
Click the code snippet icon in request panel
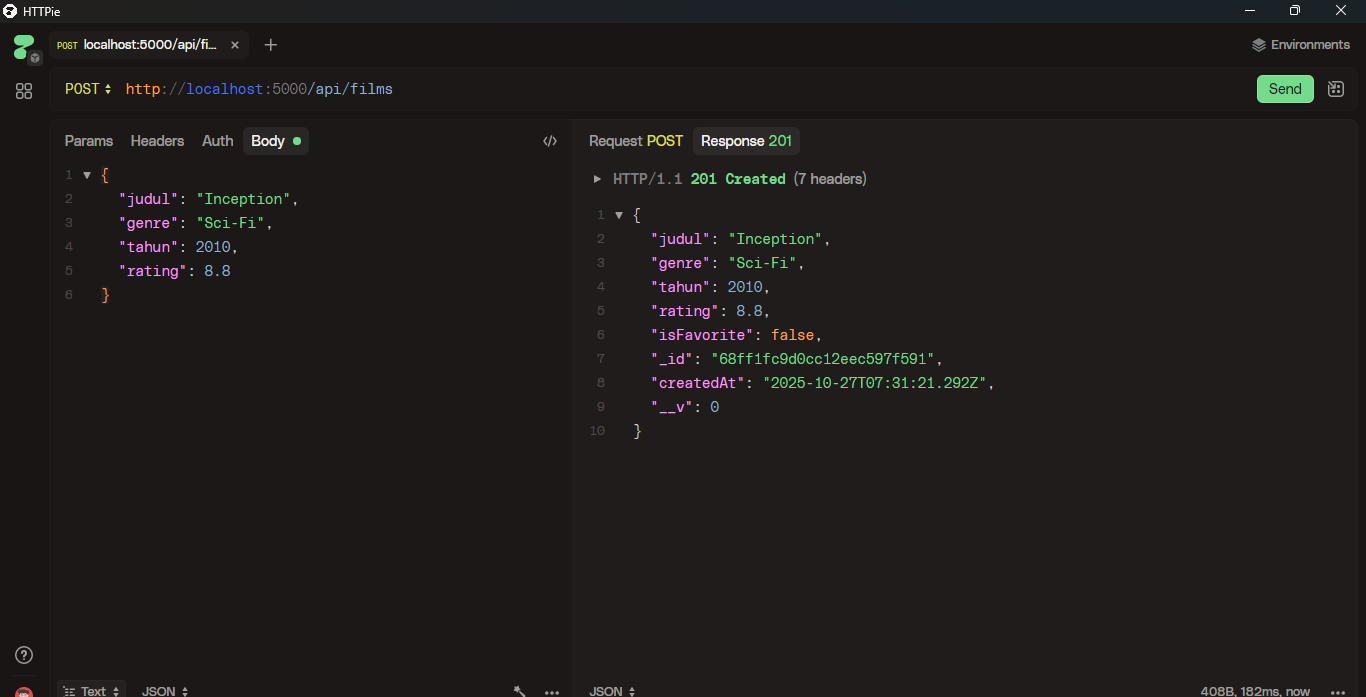click(x=549, y=141)
